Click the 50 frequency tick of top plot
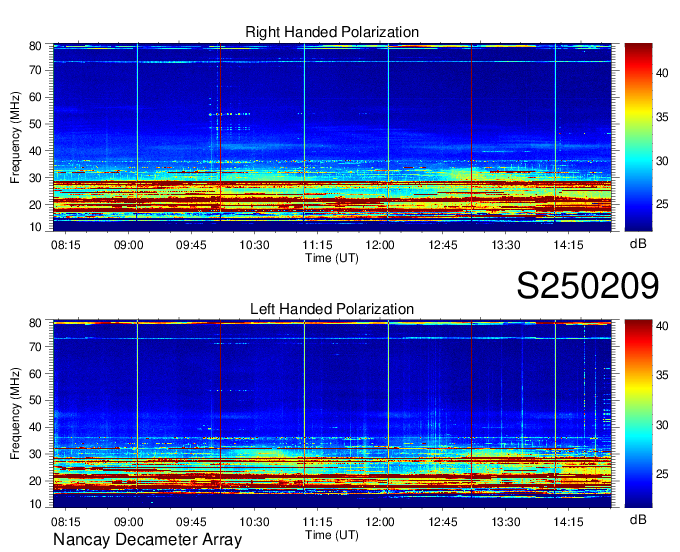 click(35, 124)
